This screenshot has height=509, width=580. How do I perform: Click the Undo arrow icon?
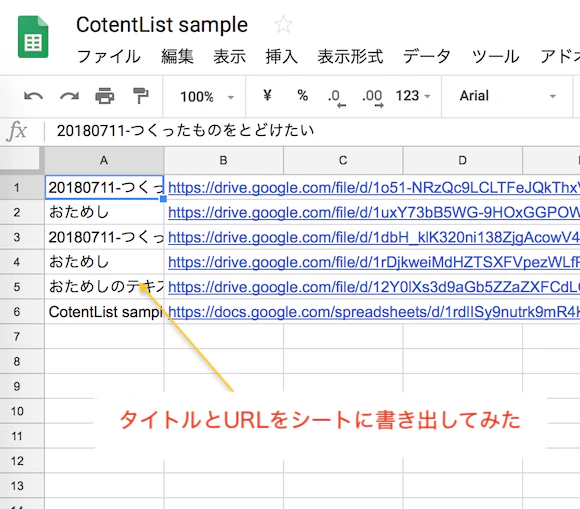(x=33, y=97)
